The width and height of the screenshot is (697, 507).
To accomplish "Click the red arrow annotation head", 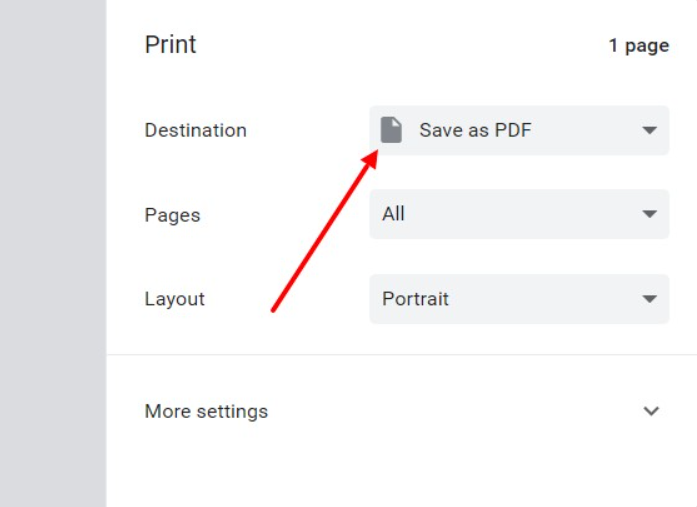I will coord(371,160).
